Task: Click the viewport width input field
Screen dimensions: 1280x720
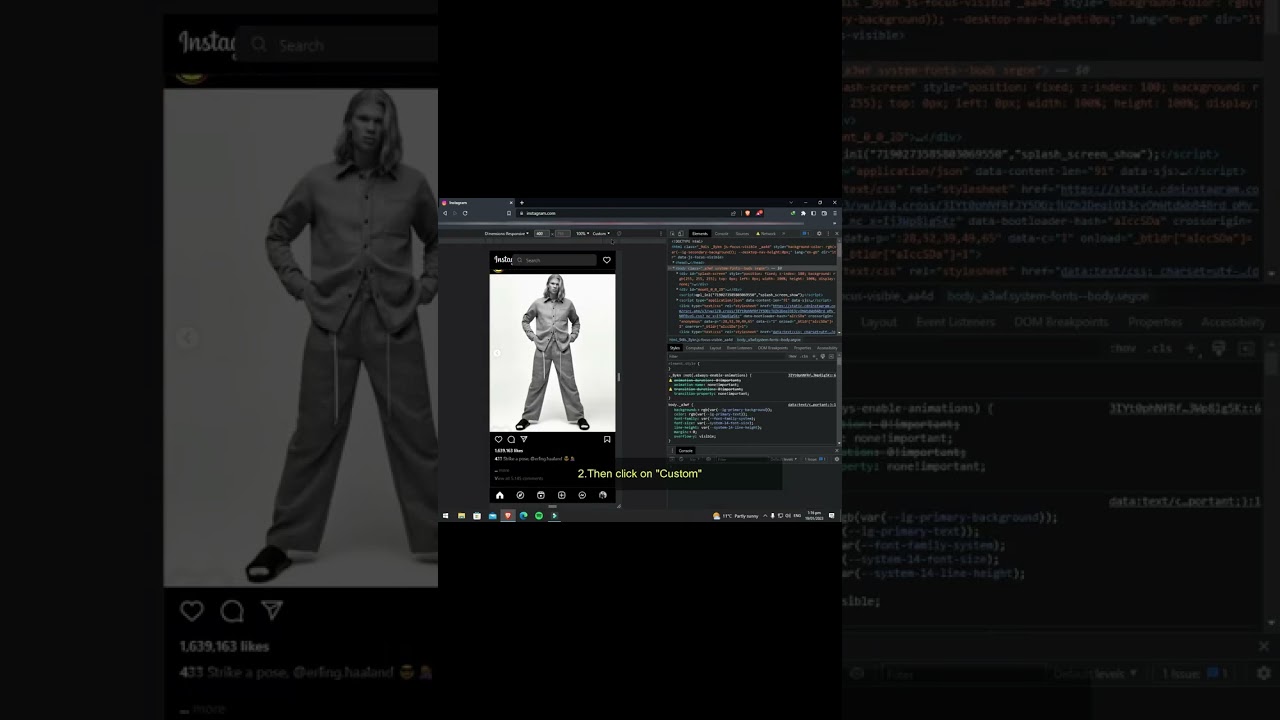Action: [x=541, y=234]
